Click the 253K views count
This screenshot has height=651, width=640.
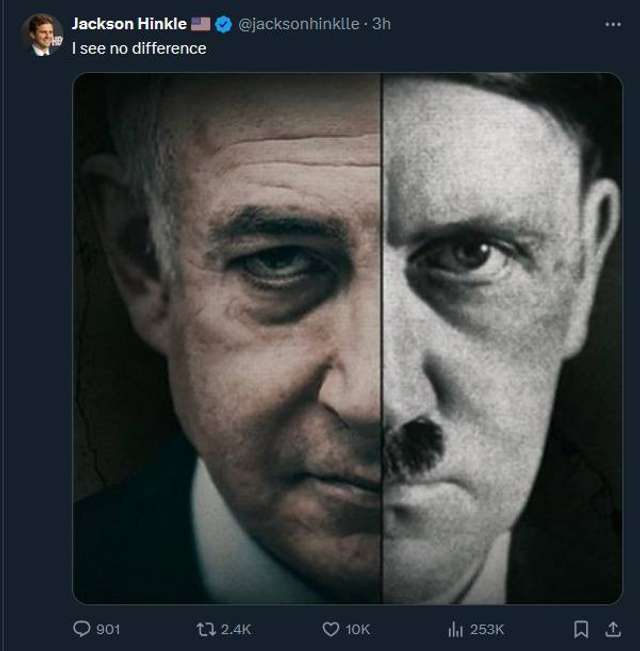point(487,629)
